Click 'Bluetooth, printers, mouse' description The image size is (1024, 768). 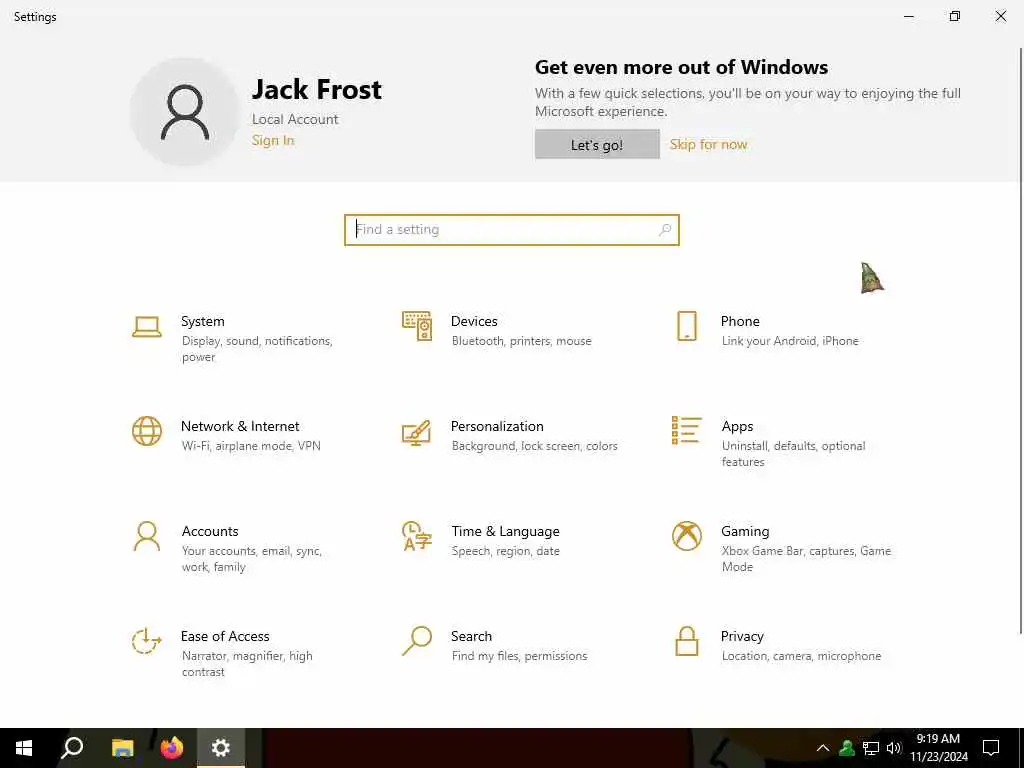521,341
